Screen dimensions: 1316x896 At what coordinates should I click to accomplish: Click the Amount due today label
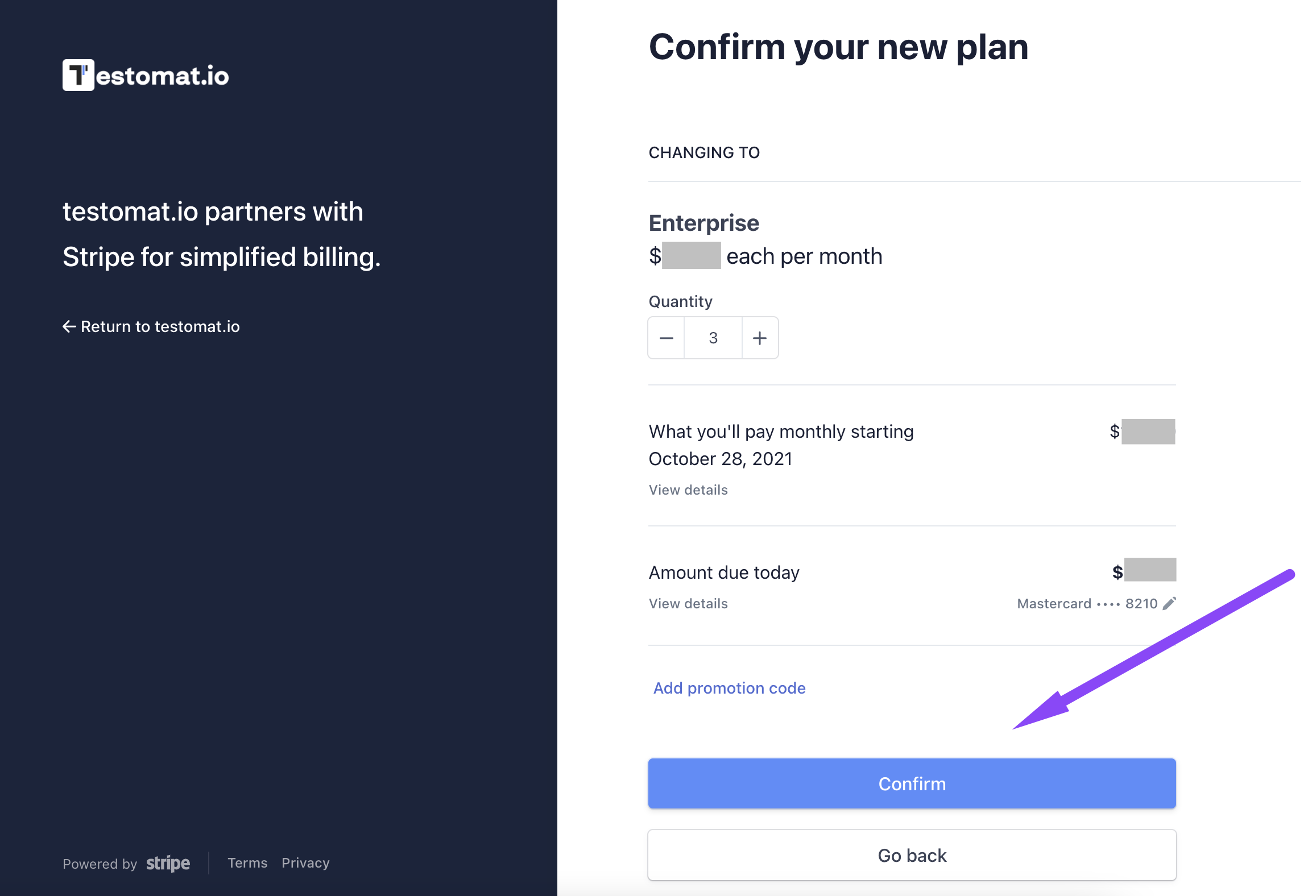724,573
